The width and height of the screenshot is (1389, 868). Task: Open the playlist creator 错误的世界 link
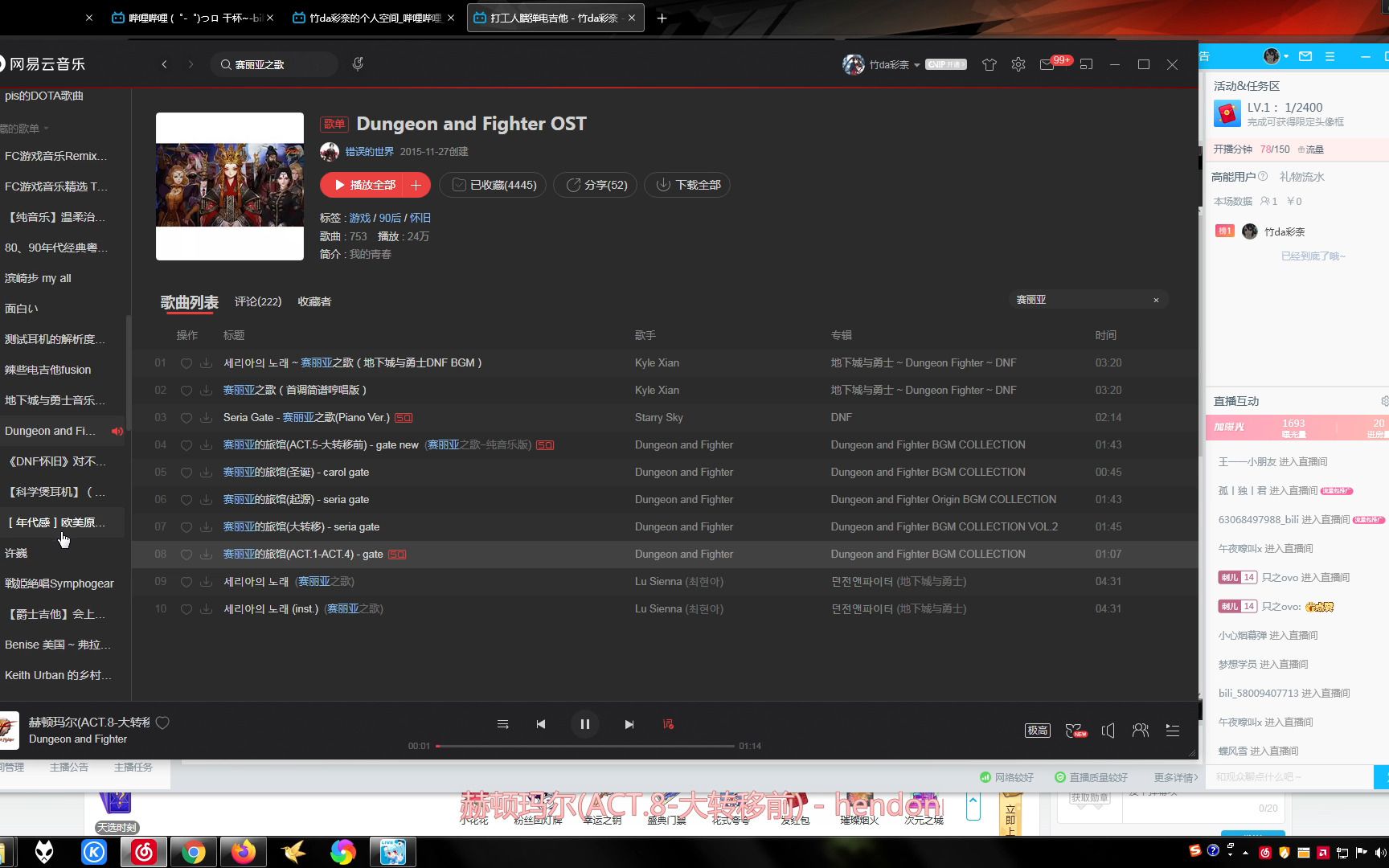coord(369,152)
